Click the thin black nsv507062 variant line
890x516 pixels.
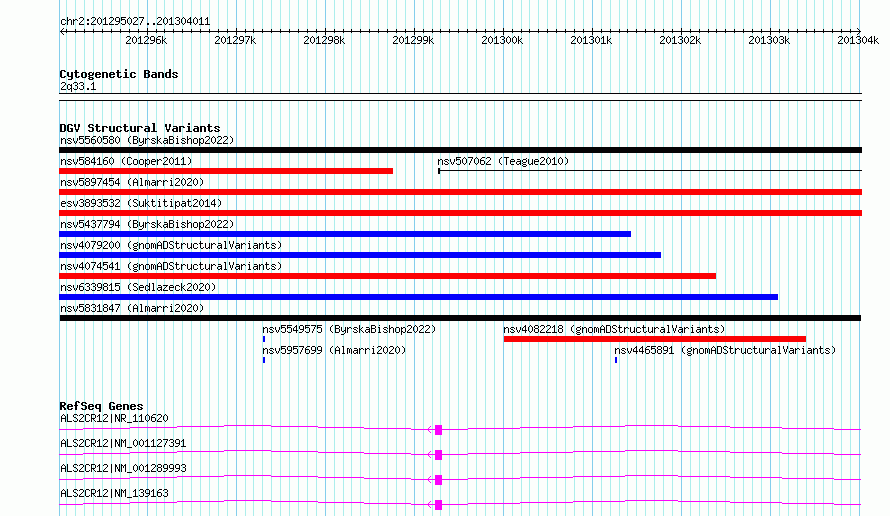650,171
